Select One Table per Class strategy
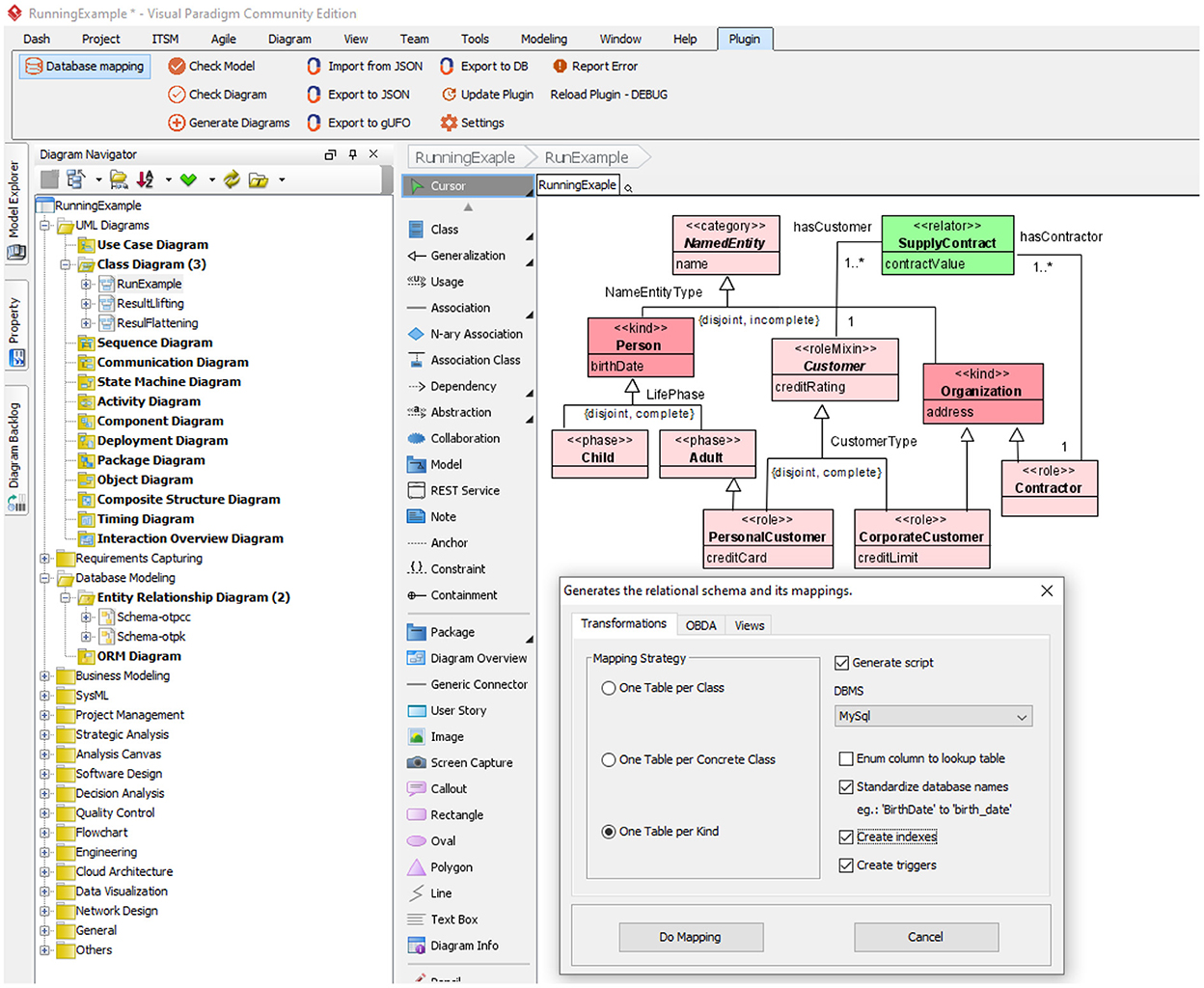This screenshot has width=1204, height=988. (609, 688)
